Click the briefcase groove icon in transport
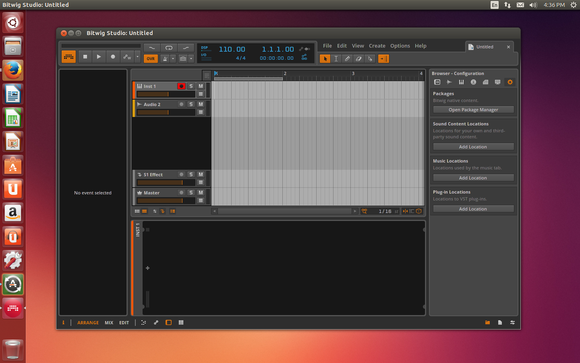The image size is (580, 363). tap(183, 58)
